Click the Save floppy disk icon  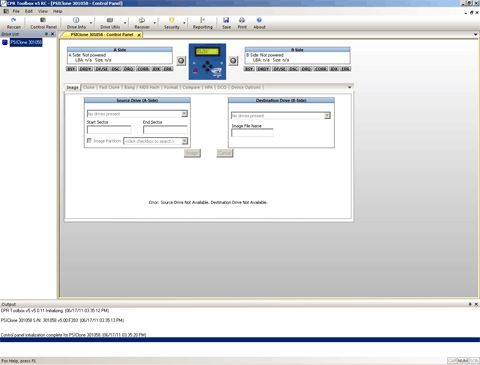226,20
